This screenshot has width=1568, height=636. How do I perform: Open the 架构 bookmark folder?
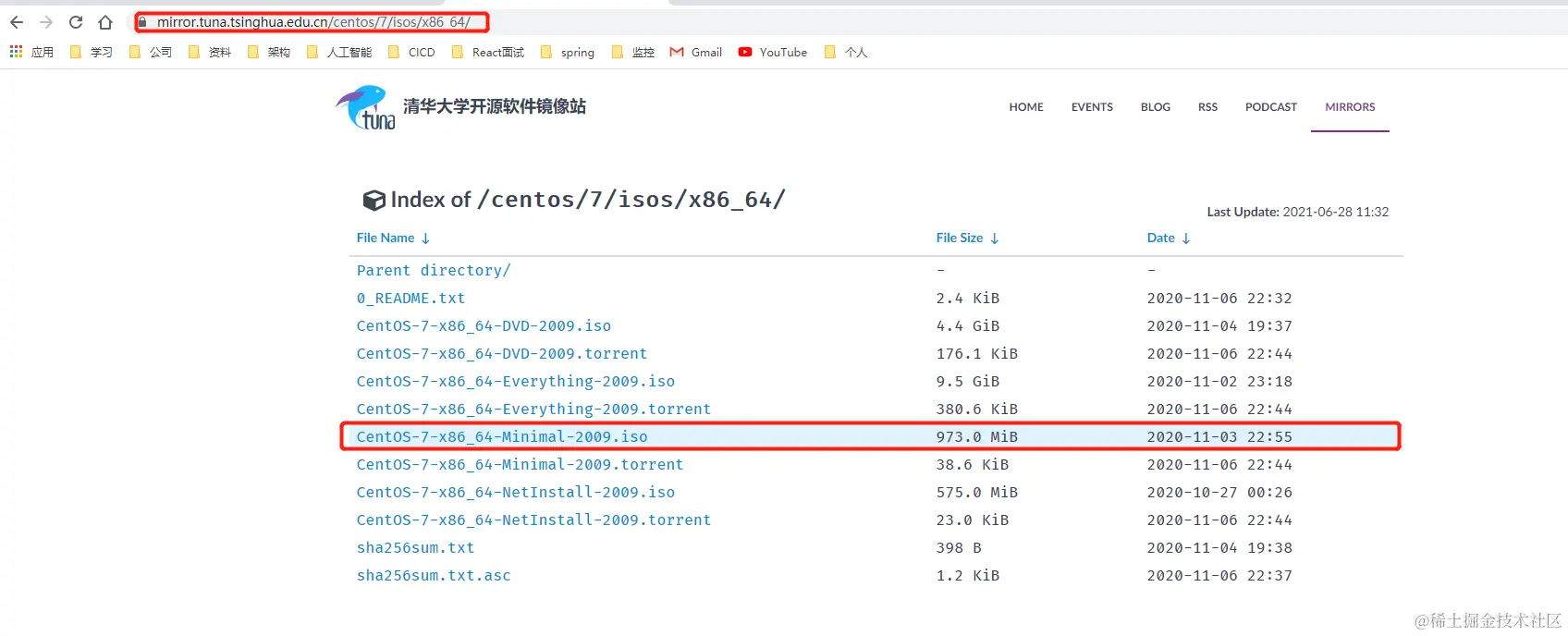pos(268,53)
